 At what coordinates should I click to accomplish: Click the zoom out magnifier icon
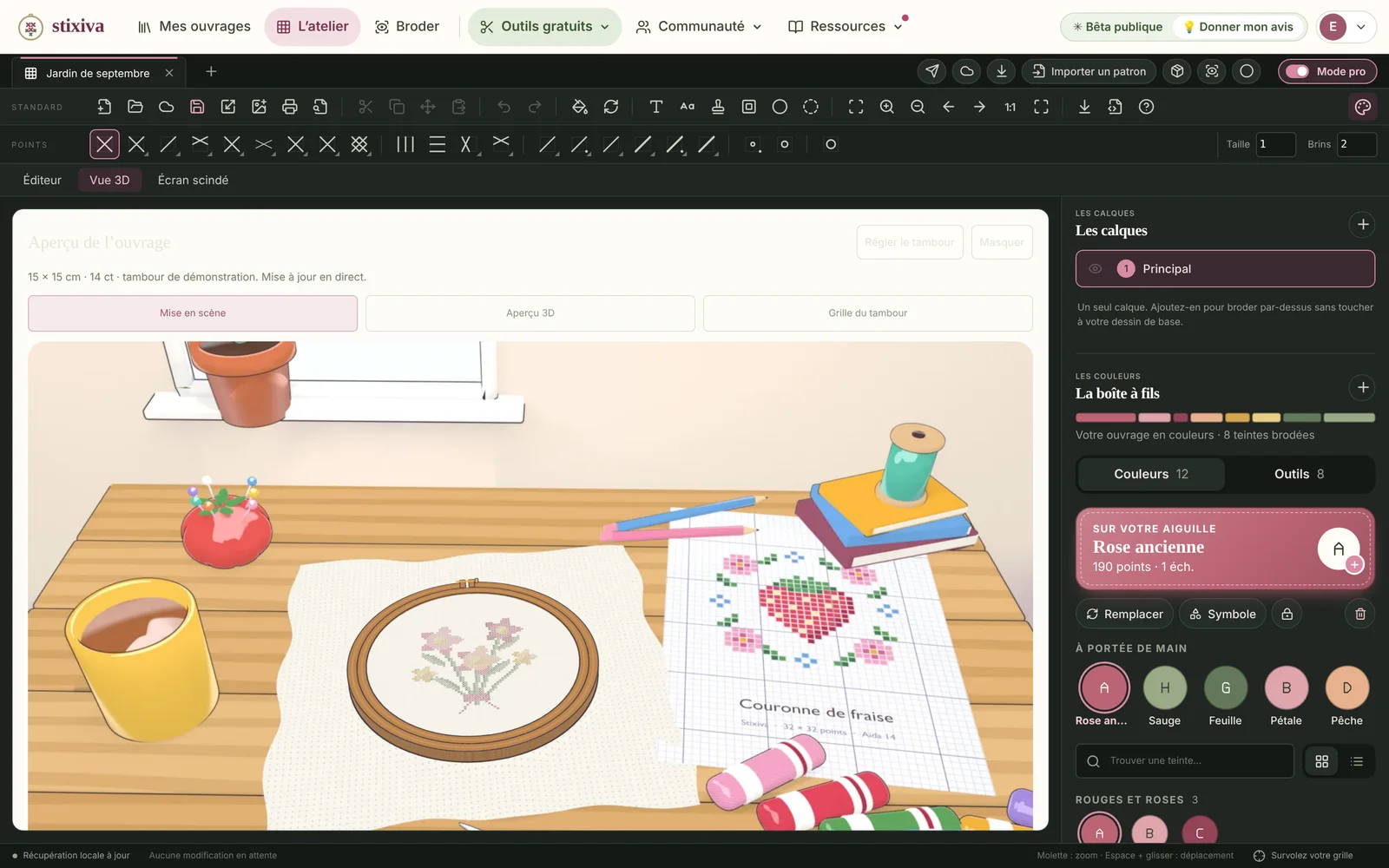[x=918, y=107]
